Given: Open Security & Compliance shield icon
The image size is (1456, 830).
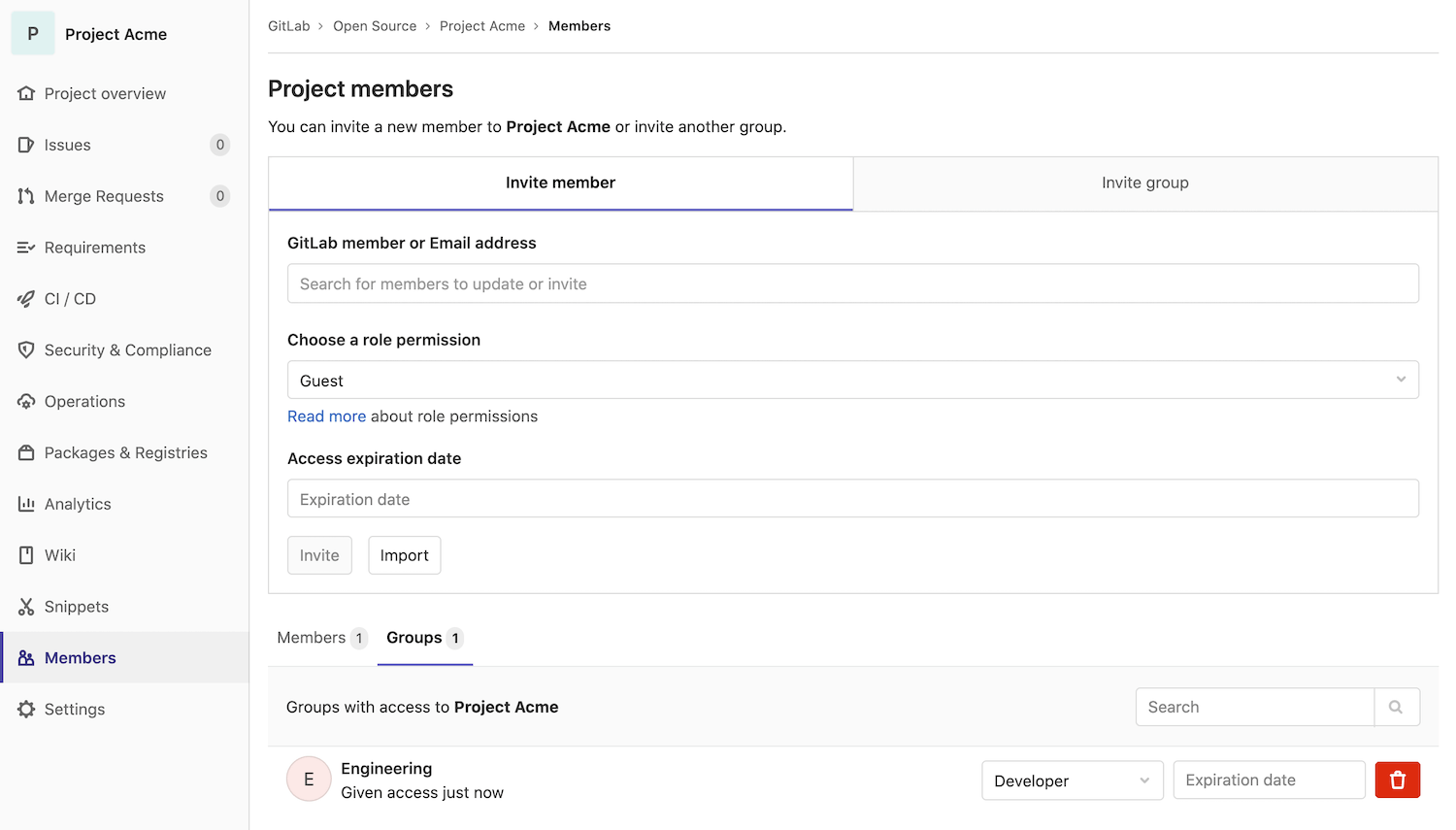Looking at the screenshot, I should tap(26, 350).
